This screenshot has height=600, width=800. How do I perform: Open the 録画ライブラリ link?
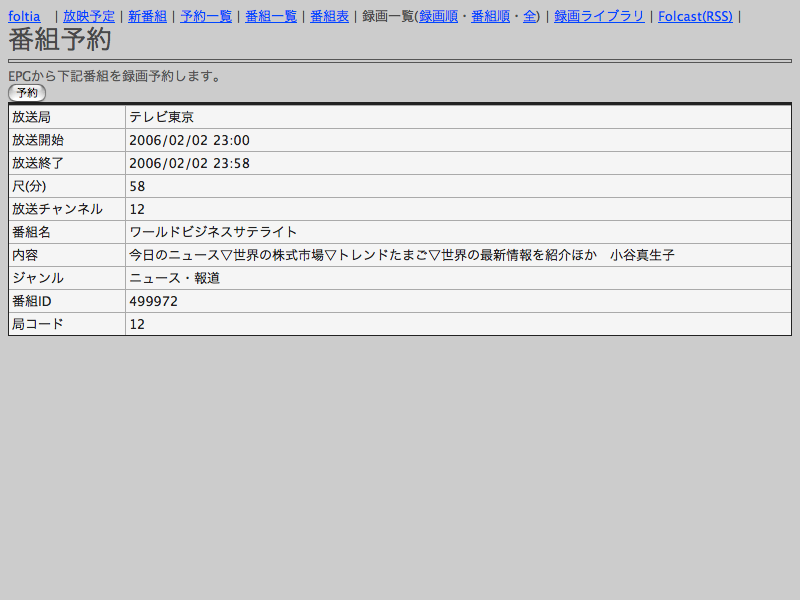[x=599, y=16]
